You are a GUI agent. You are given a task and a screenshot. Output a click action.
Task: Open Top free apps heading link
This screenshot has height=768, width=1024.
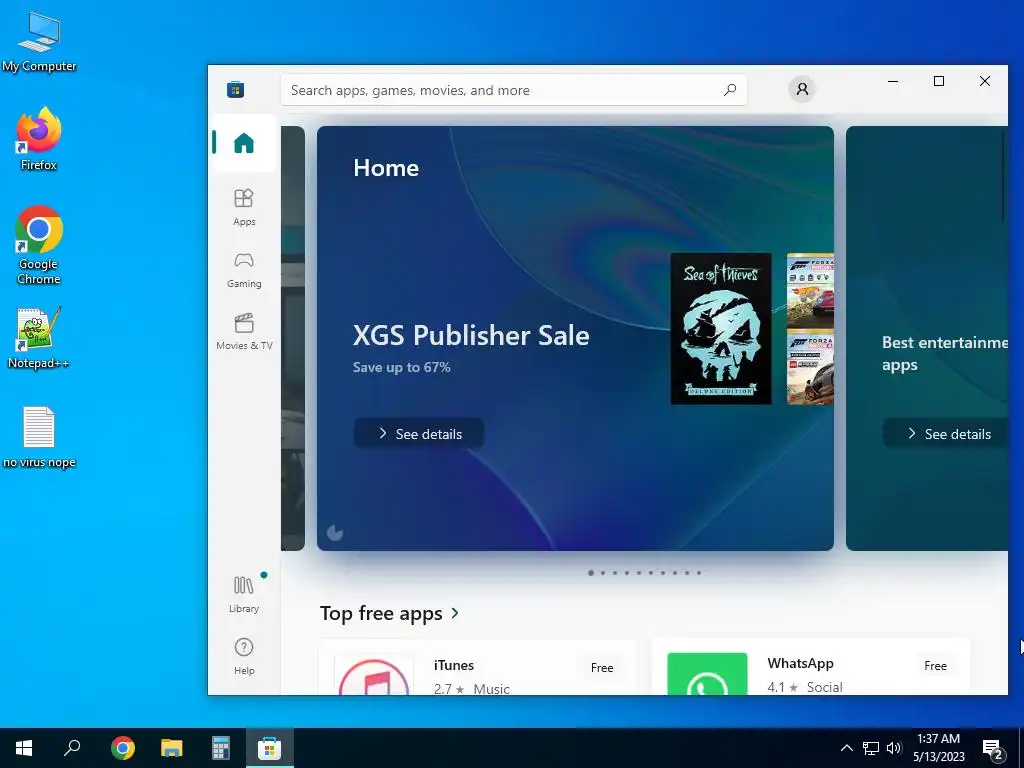(381, 613)
